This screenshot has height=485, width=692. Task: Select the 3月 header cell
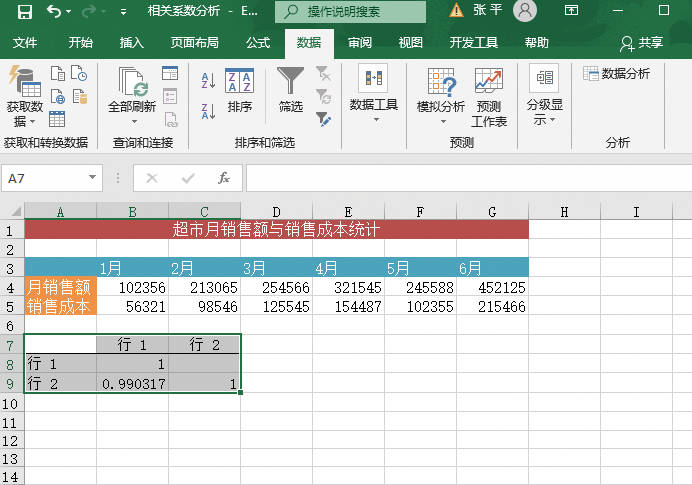pos(276,268)
